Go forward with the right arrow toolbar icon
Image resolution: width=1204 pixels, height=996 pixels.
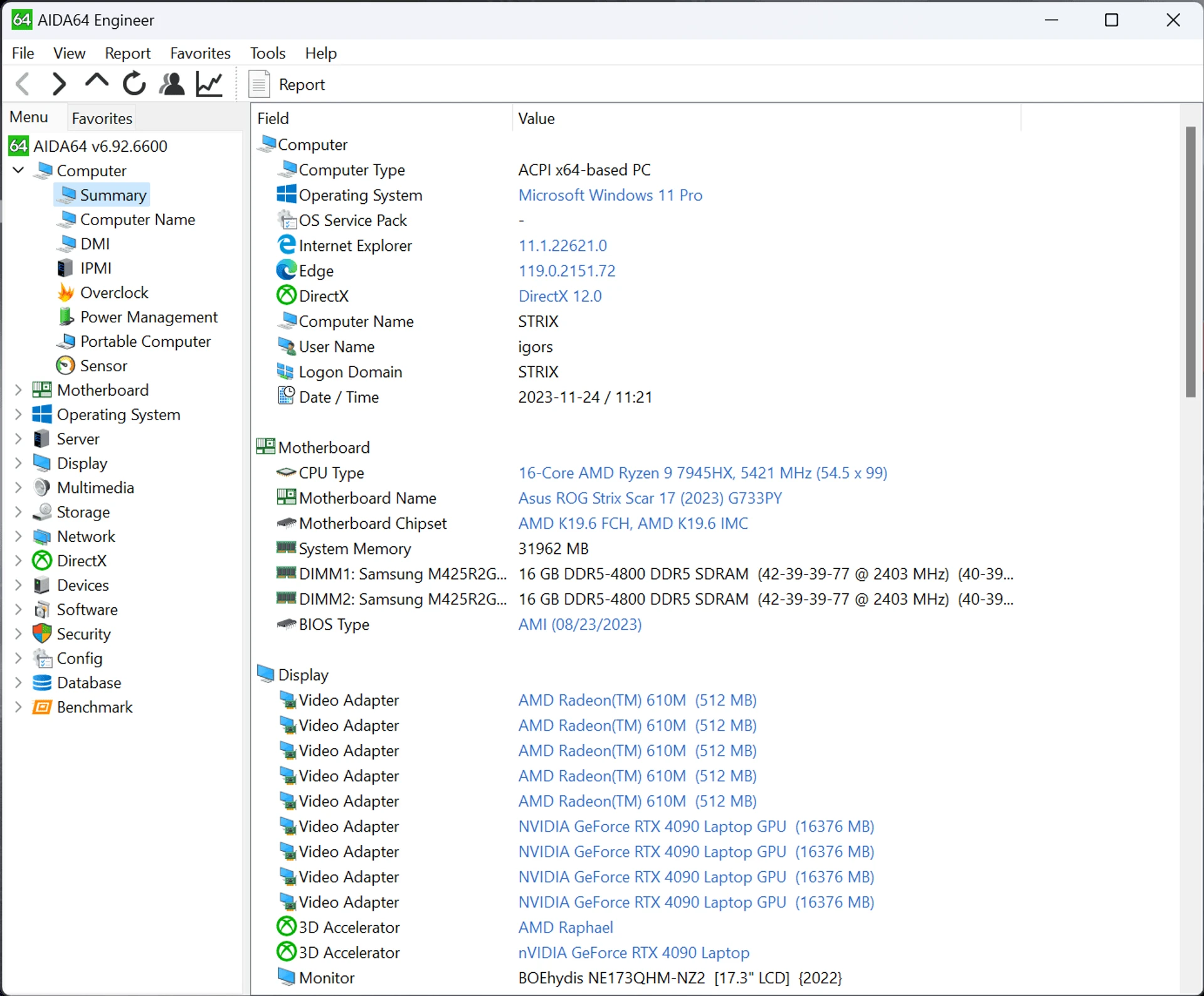click(x=59, y=84)
